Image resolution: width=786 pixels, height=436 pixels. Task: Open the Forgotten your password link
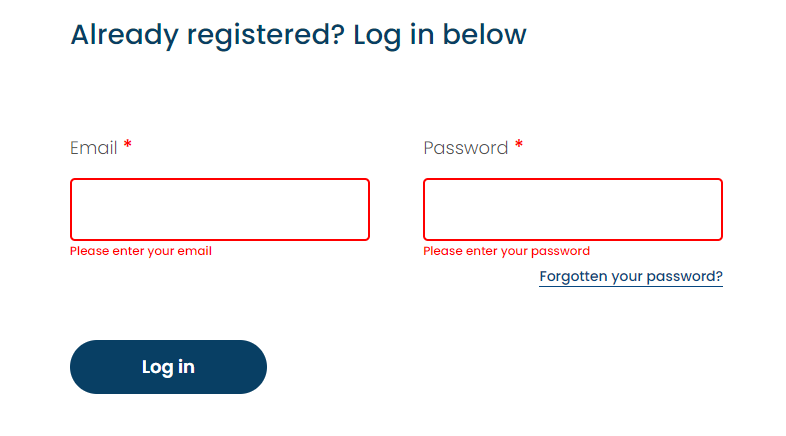click(630, 276)
